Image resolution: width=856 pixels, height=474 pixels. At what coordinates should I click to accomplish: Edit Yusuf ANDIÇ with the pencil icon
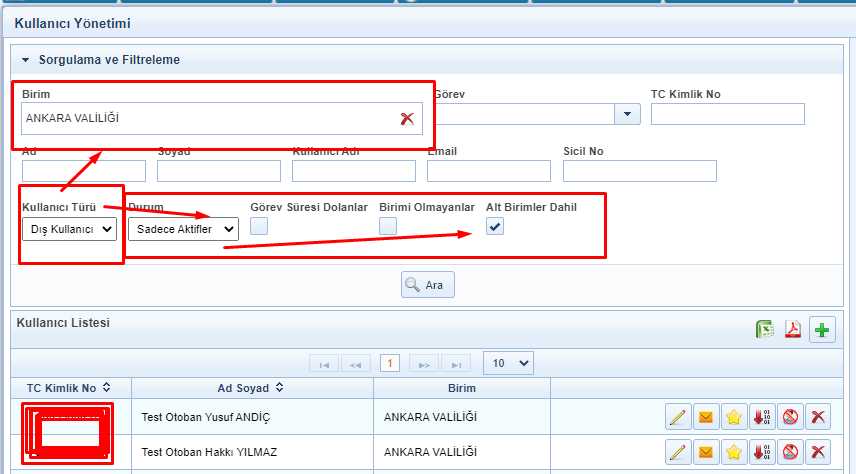tap(677, 416)
